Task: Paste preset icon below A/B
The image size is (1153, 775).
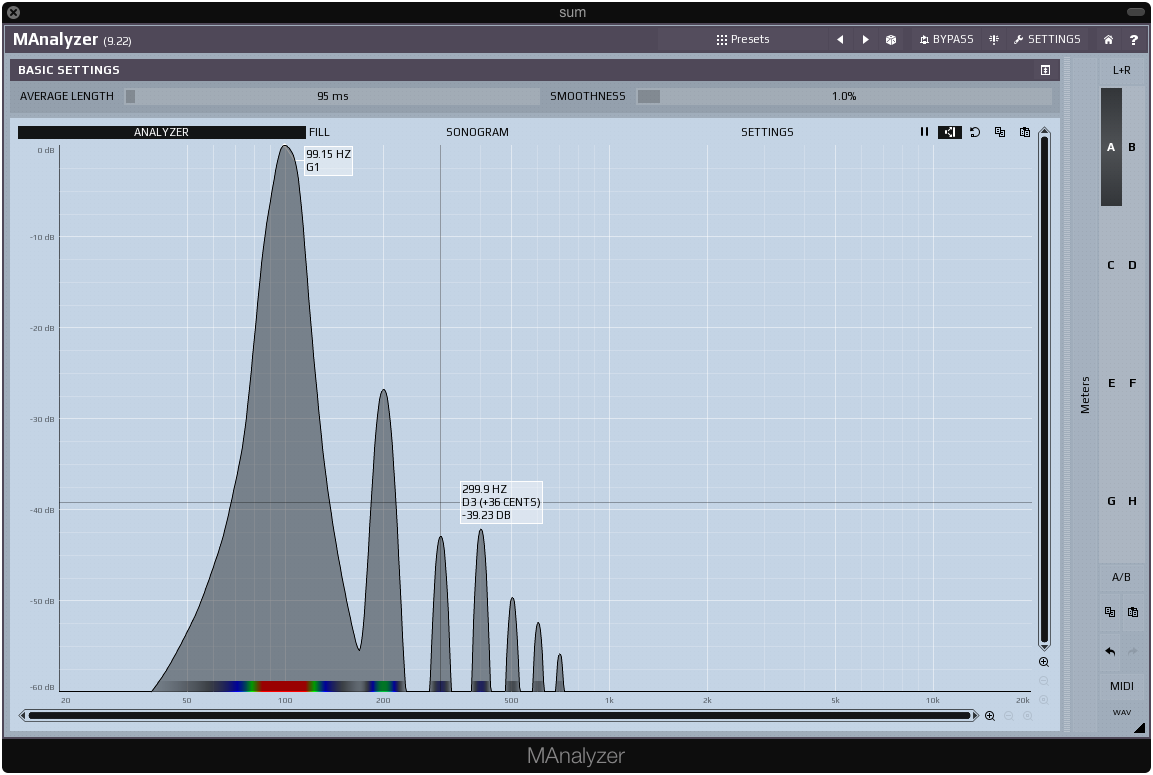Action: [1133, 612]
